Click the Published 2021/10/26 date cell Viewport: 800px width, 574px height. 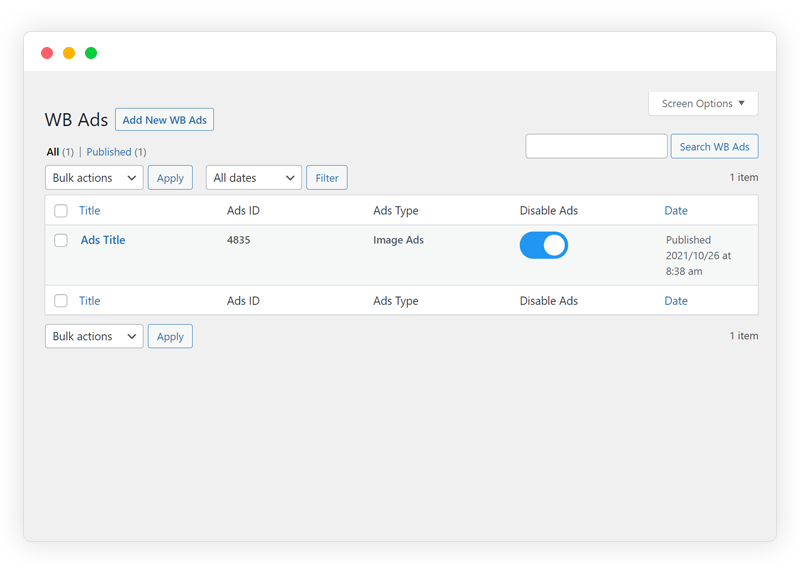698,256
